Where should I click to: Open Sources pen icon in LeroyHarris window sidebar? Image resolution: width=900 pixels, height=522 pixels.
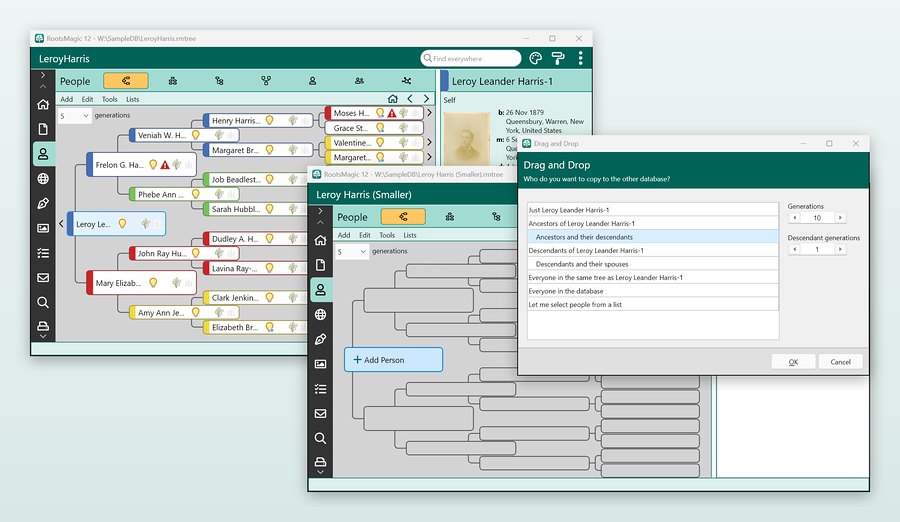click(43, 203)
